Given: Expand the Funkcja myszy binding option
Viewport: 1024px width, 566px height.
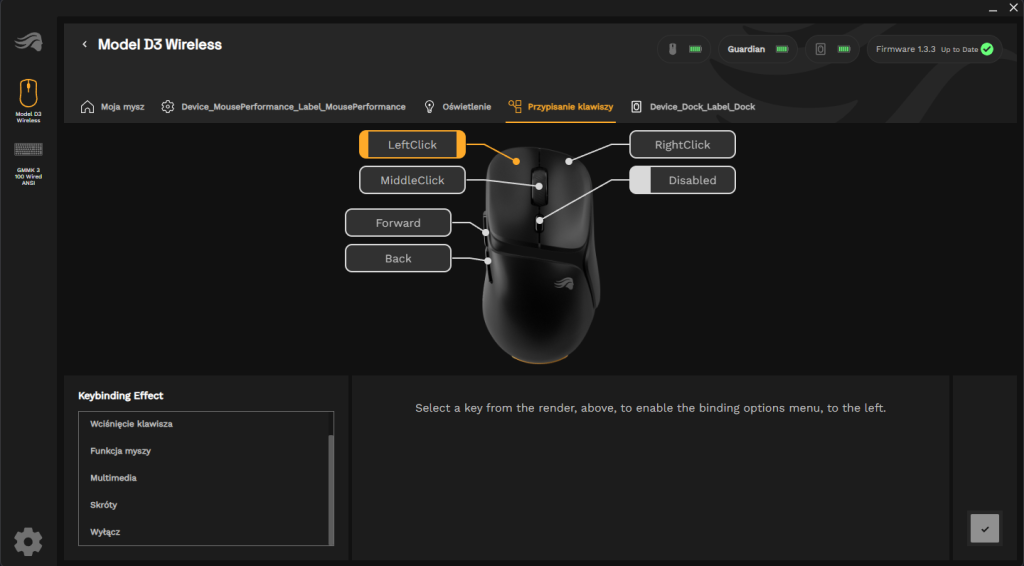Looking at the screenshot, I should click(120, 451).
